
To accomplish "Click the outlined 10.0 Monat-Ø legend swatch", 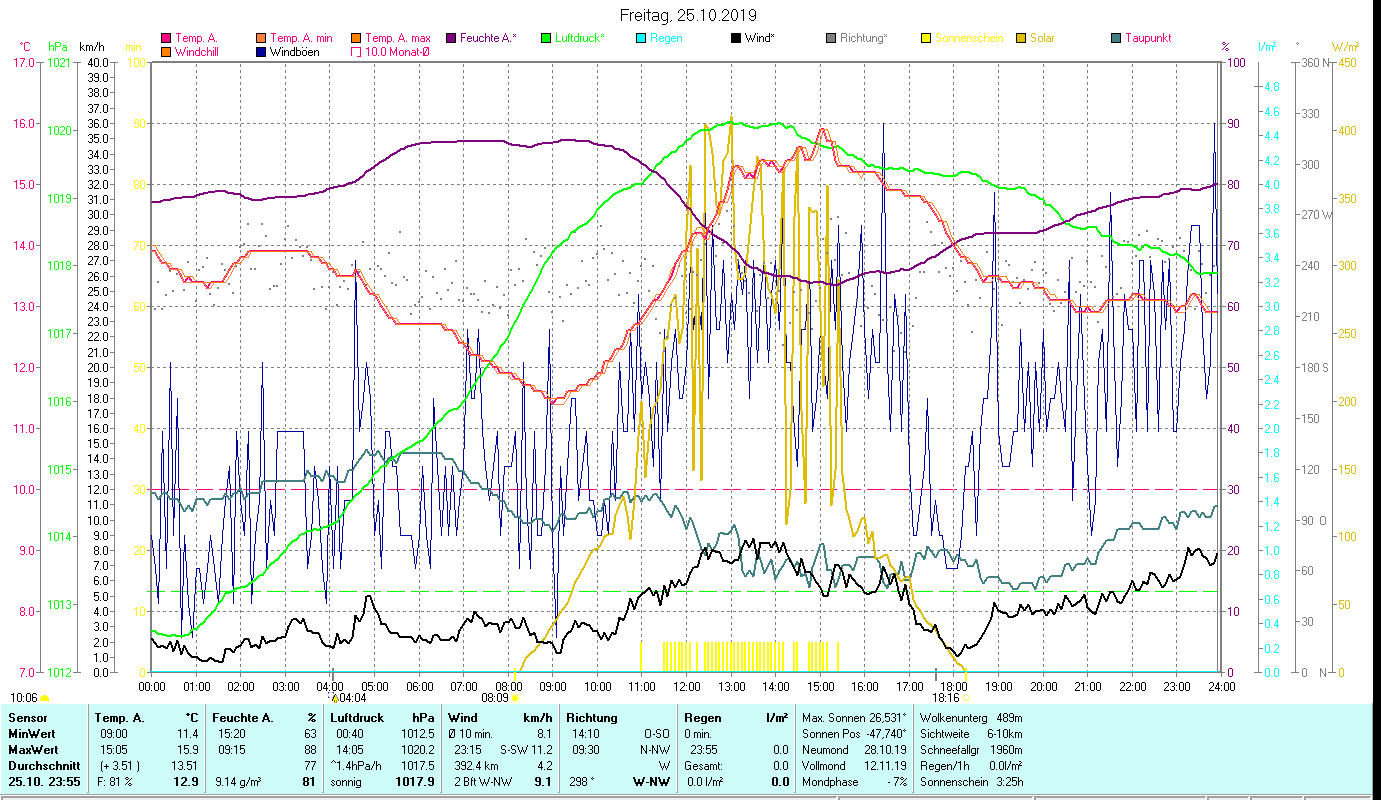I will tap(356, 52).
